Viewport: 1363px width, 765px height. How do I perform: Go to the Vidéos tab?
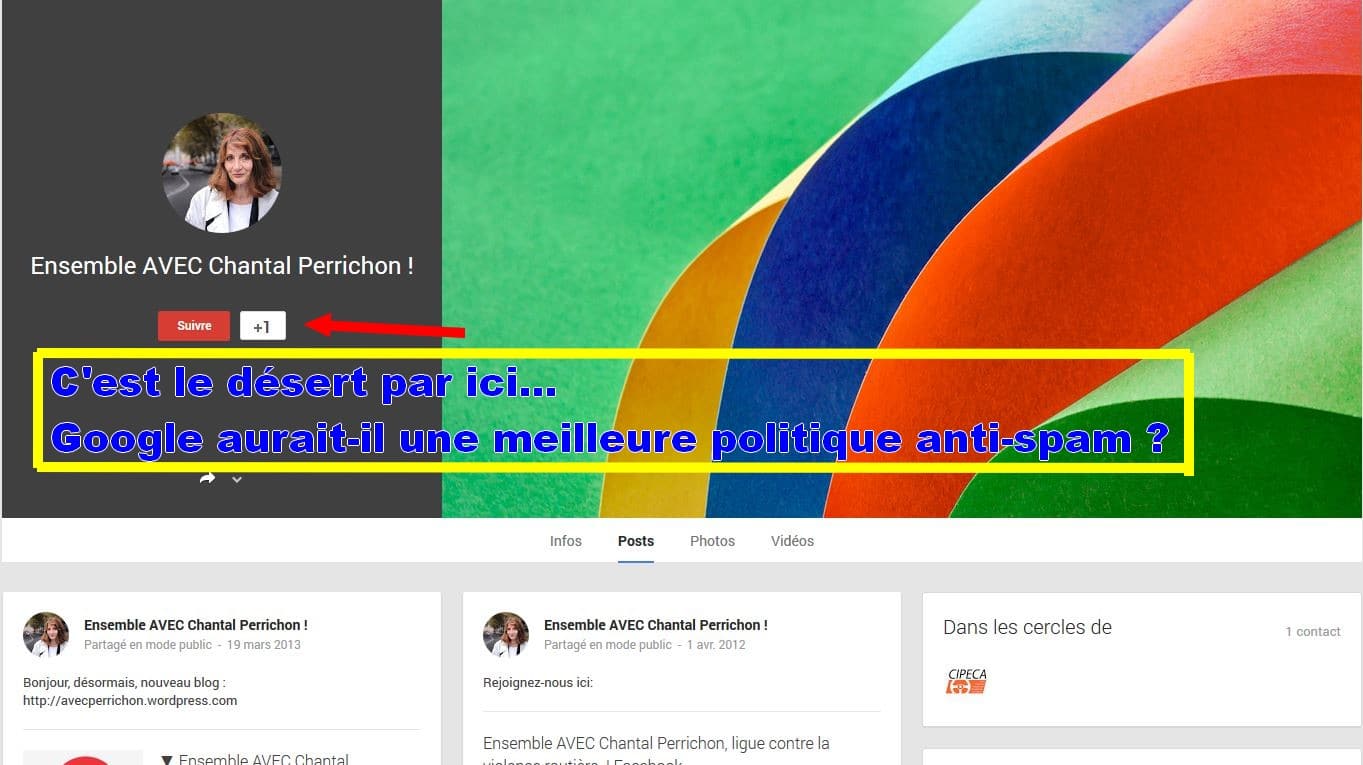click(792, 541)
